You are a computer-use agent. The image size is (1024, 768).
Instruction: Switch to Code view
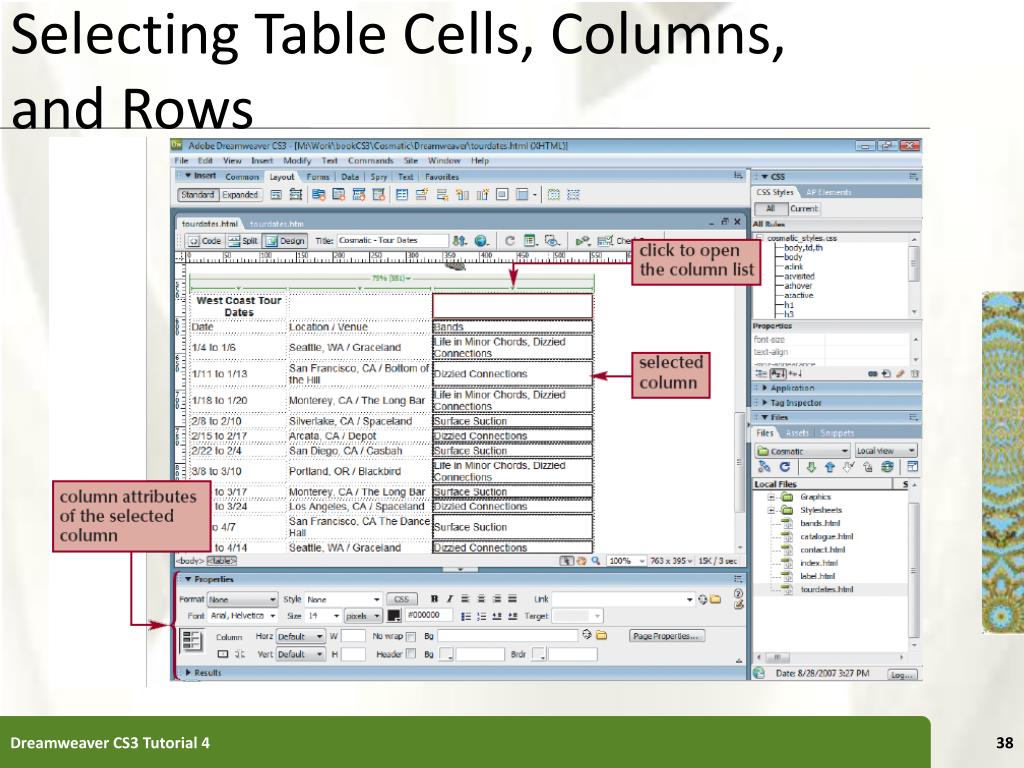point(204,241)
